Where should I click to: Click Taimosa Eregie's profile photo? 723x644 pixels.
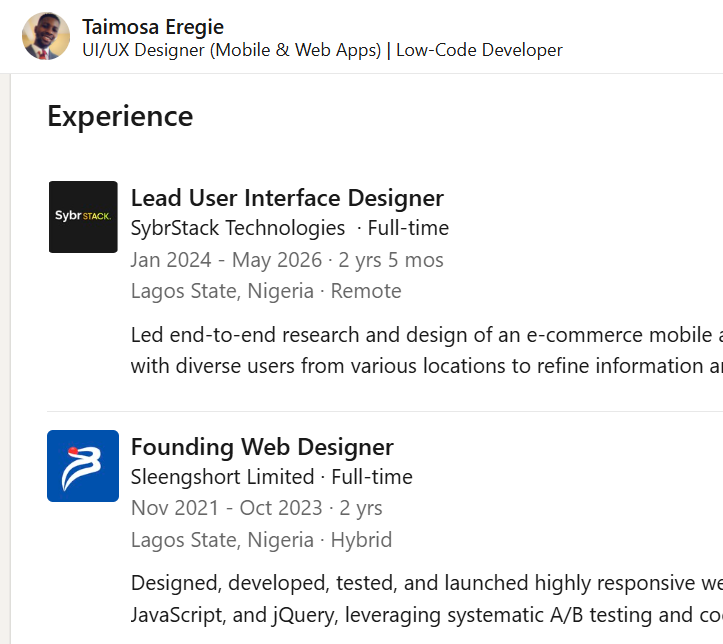click(x=46, y=36)
